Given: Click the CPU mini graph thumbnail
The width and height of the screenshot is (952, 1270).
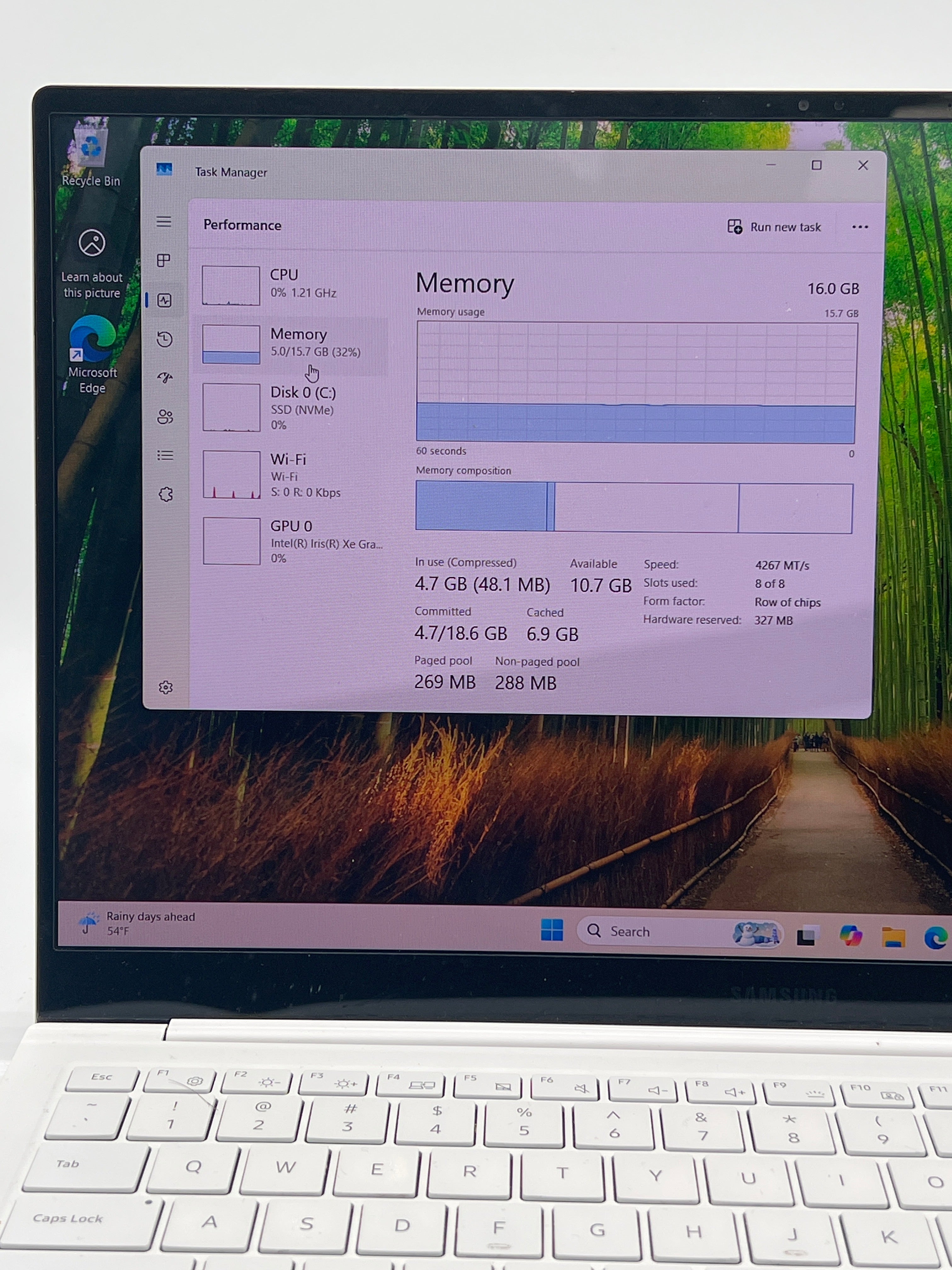Looking at the screenshot, I should [231, 285].
